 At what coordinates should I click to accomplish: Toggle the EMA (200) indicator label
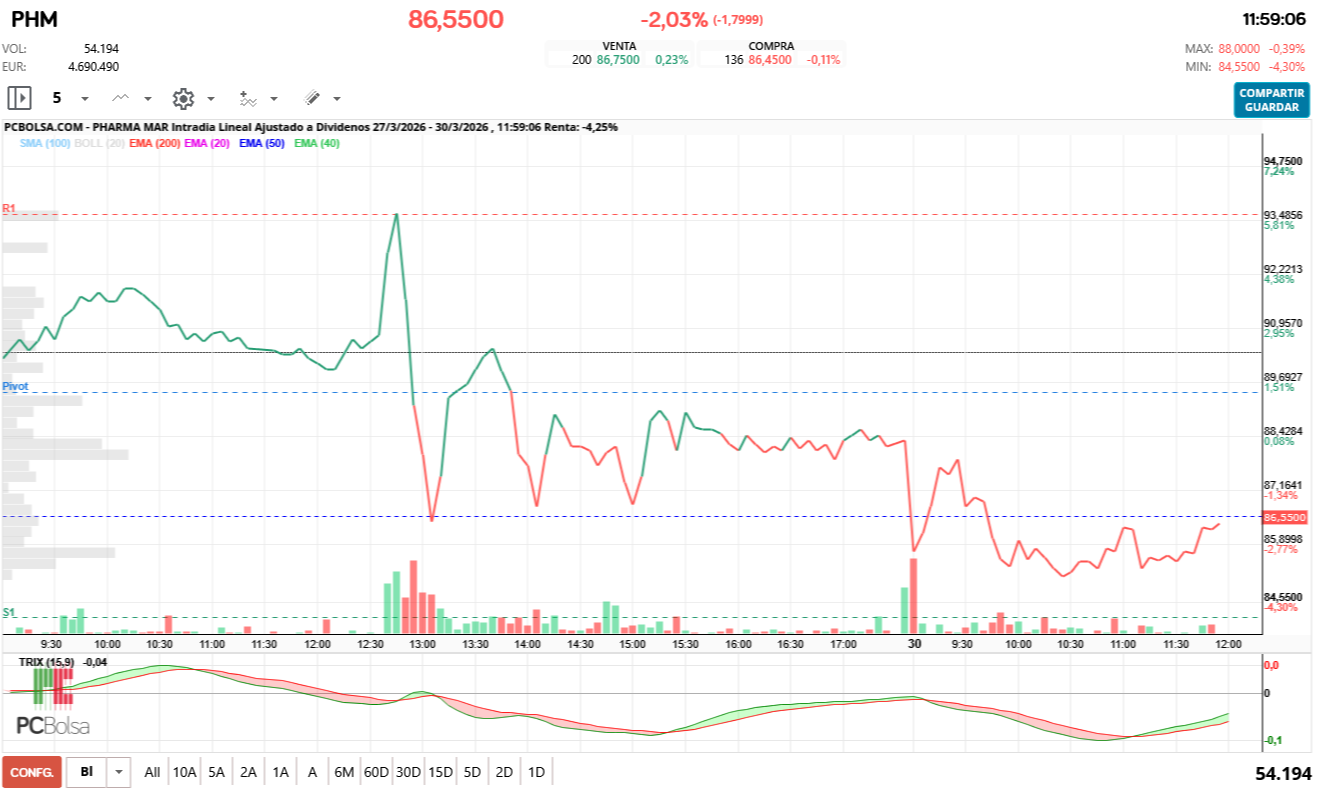(x=155, y=144)
